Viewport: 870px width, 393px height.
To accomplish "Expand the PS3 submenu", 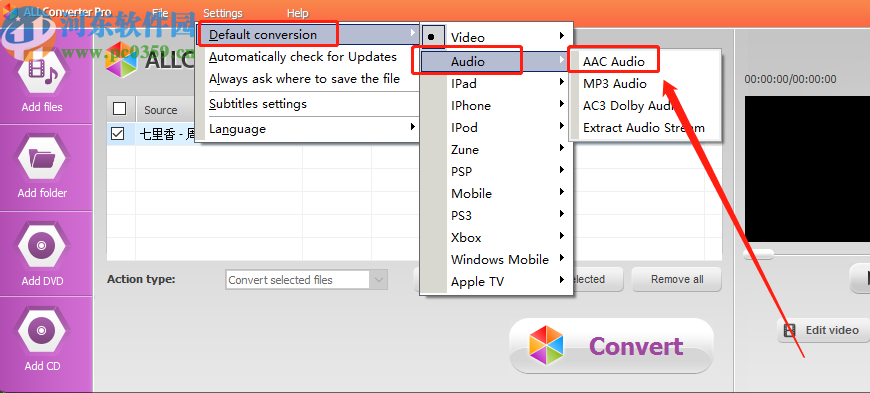I will point(496,215).
